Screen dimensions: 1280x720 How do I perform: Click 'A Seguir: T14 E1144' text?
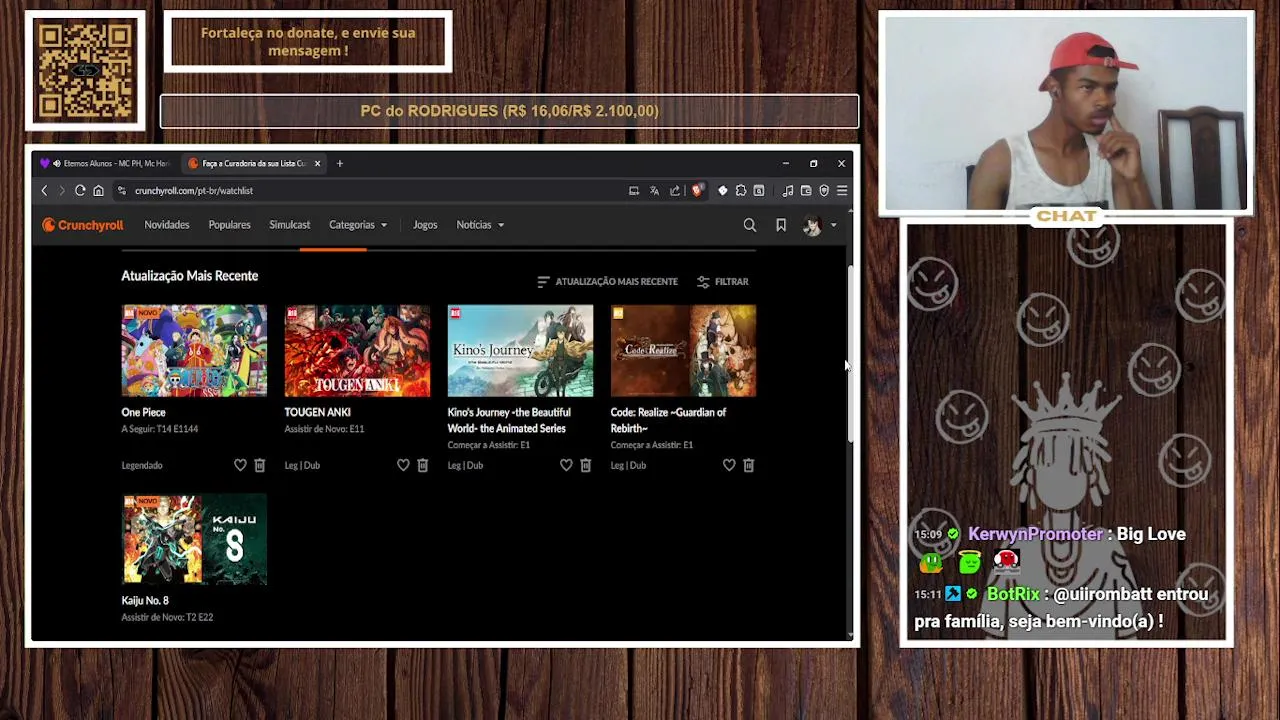point(160,429)
